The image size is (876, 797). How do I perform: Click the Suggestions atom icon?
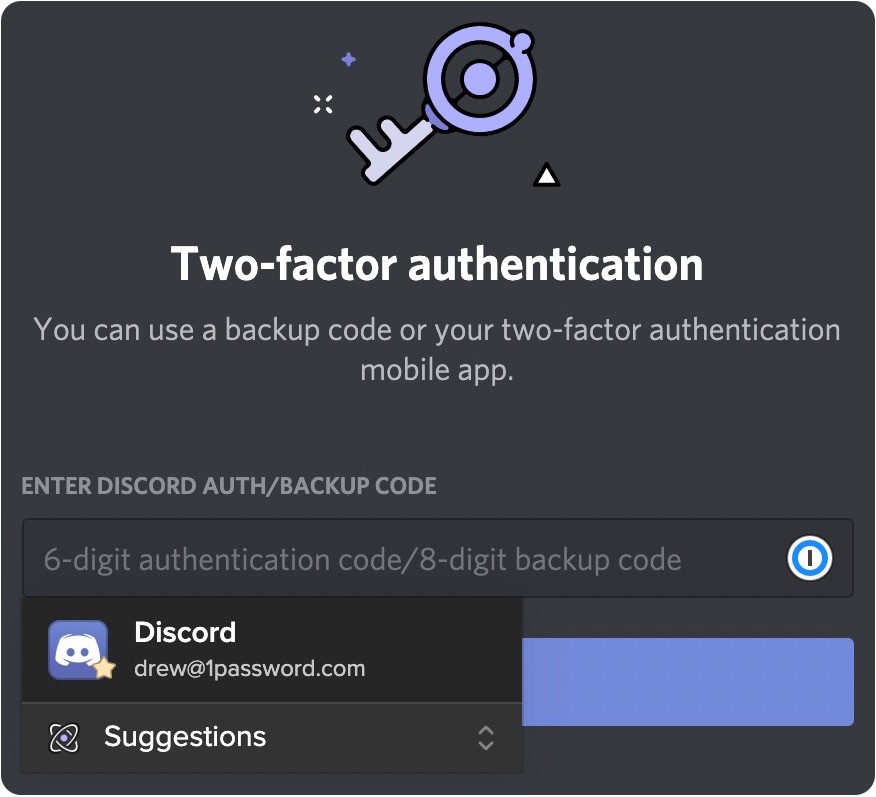[x=64, y=738]
